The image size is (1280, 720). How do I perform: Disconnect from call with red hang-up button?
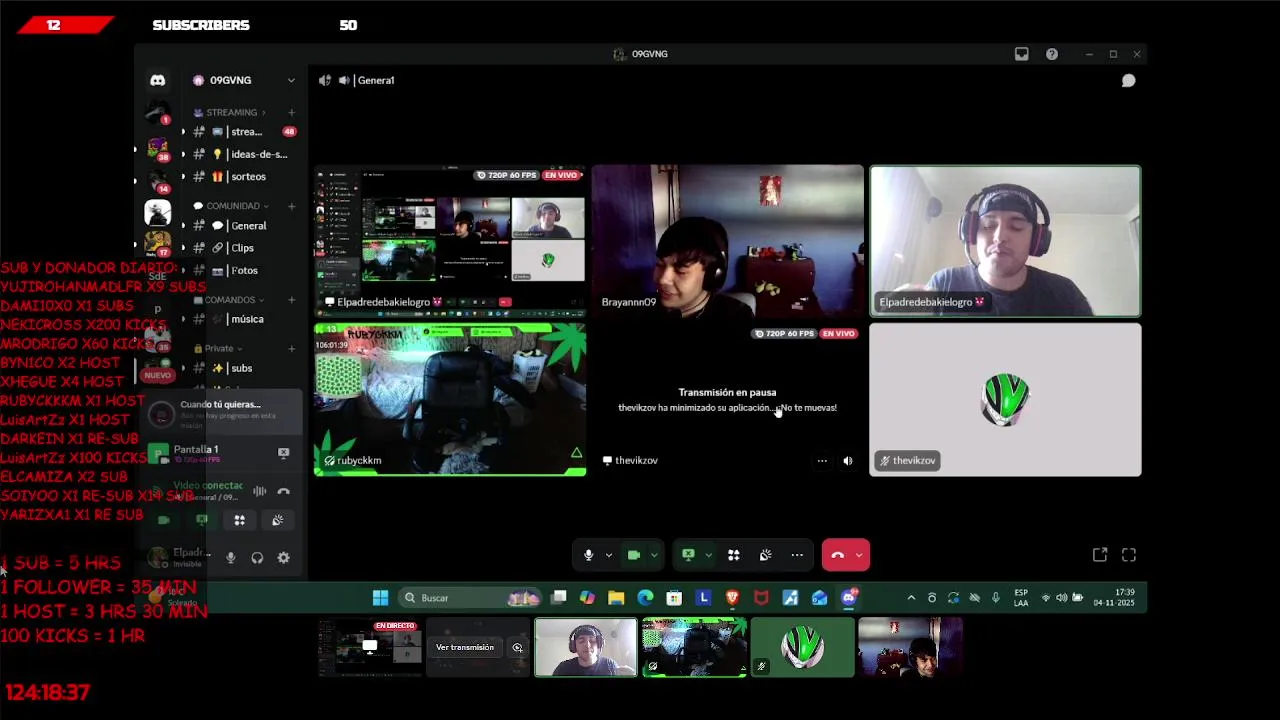[838, 555]
